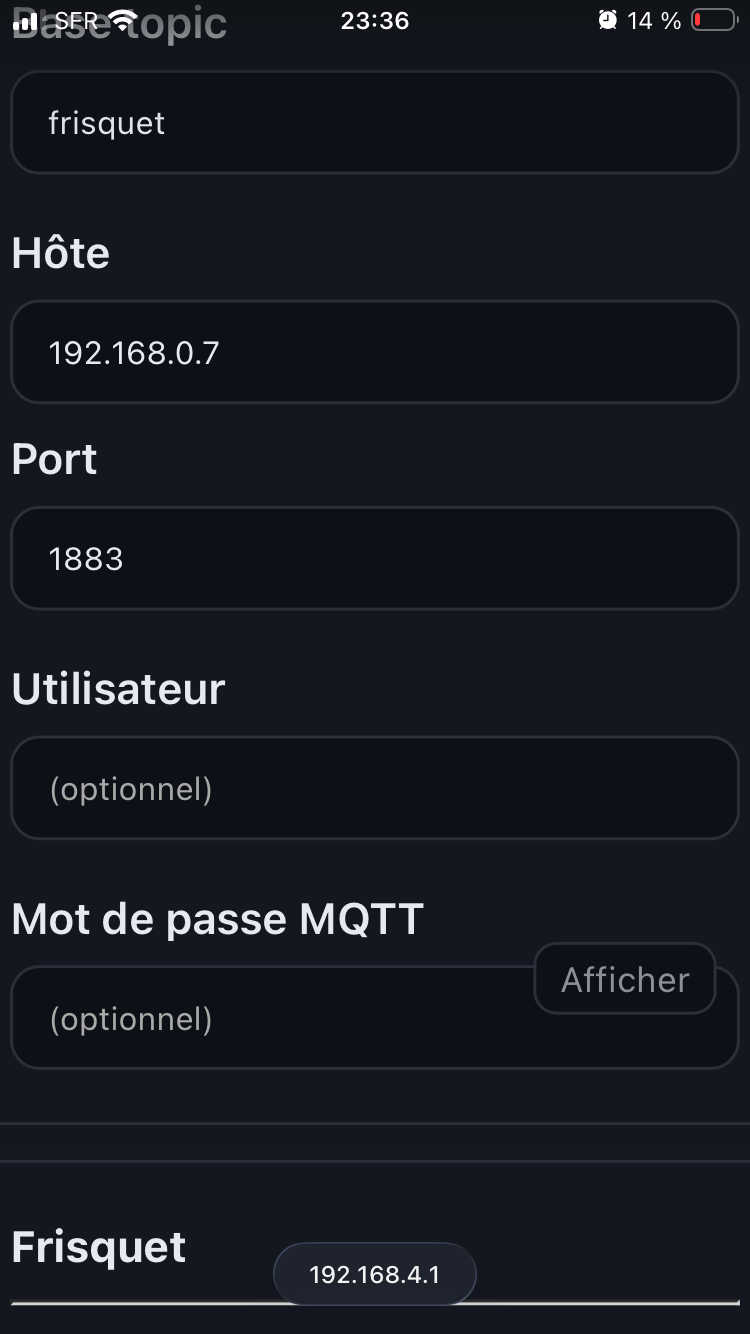Image resolution: width=750 pixels, height=1334 pixels.
Task: Select the Port field showing 1883
Action: click(375, 558)
